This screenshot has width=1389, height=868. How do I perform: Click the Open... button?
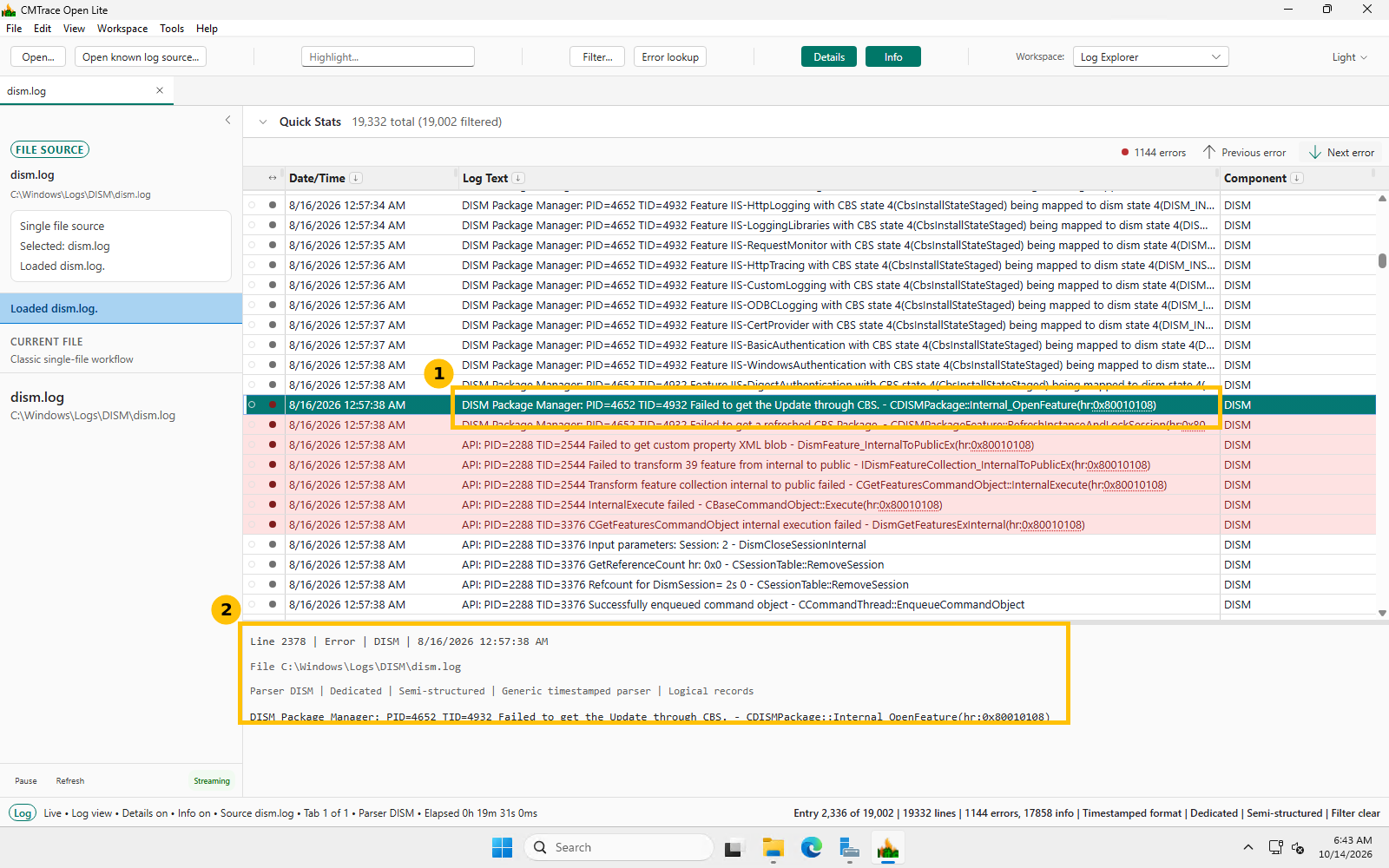[38, 56]
